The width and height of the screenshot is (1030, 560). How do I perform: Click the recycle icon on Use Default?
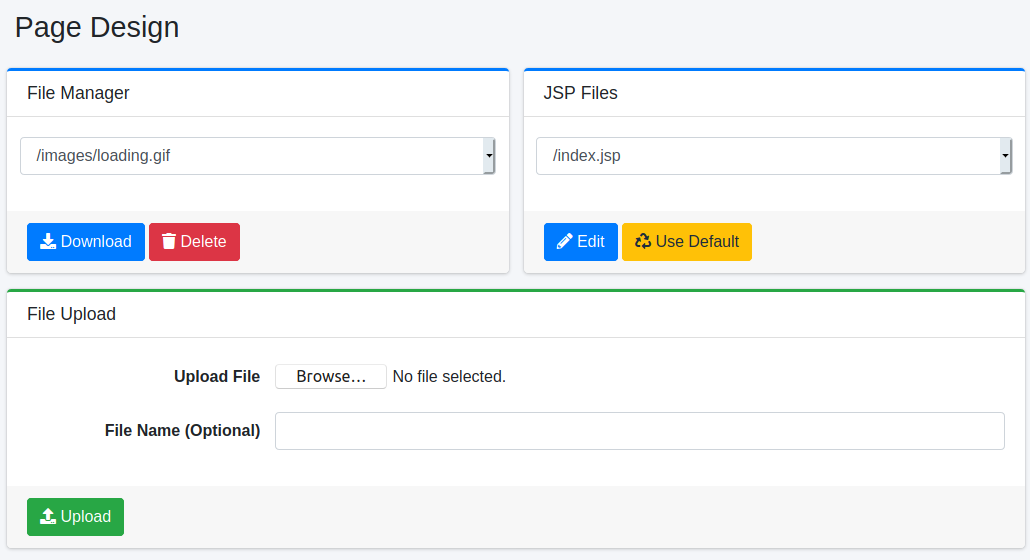click(x=643, y=242)
